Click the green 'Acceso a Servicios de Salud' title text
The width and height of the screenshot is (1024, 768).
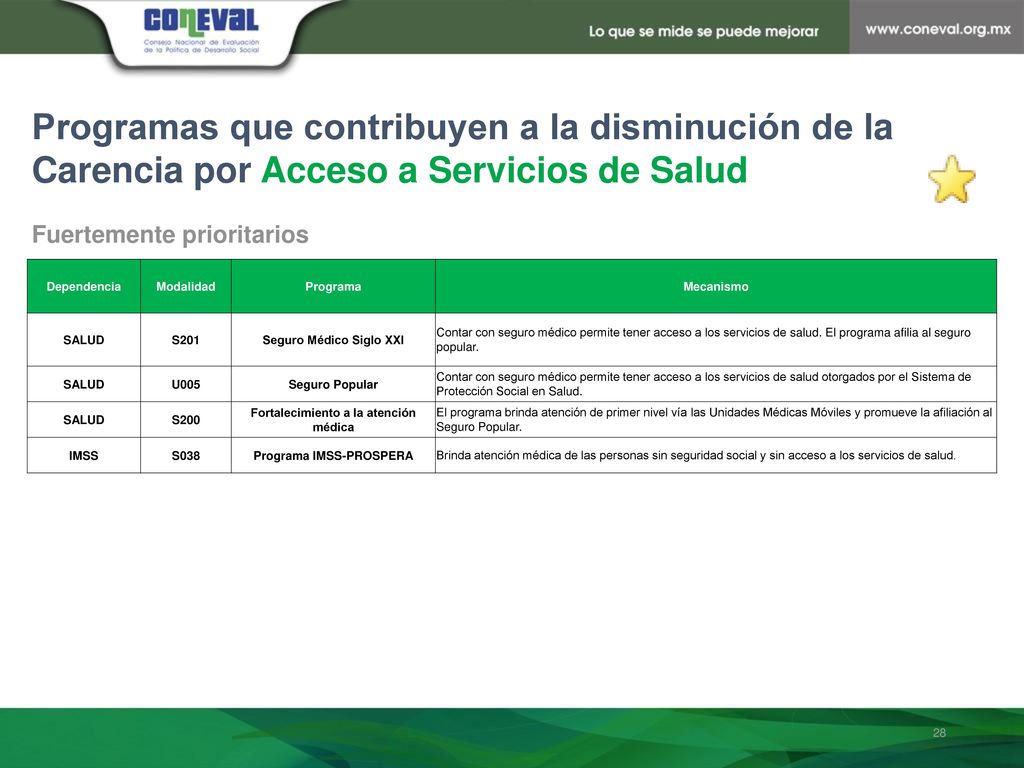click(x=504, y=170)
